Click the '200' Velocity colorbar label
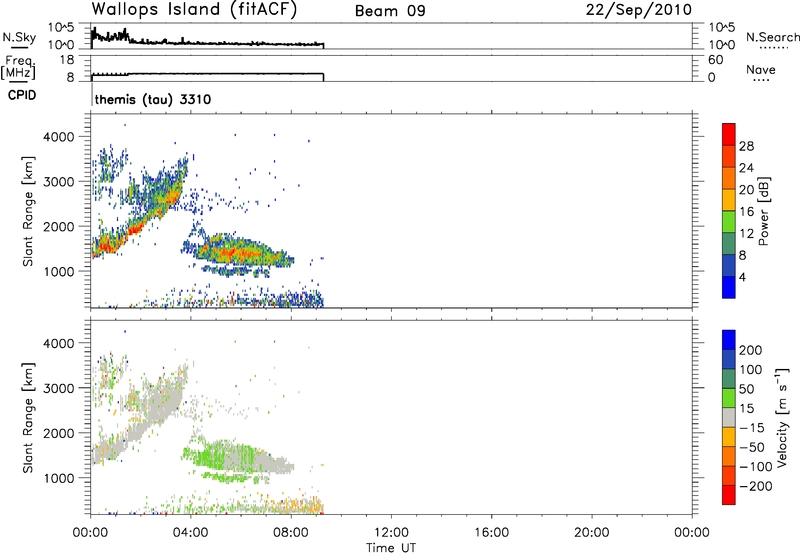Image resolution: width=800 pixels, height=554 pixels. point(751,350)
